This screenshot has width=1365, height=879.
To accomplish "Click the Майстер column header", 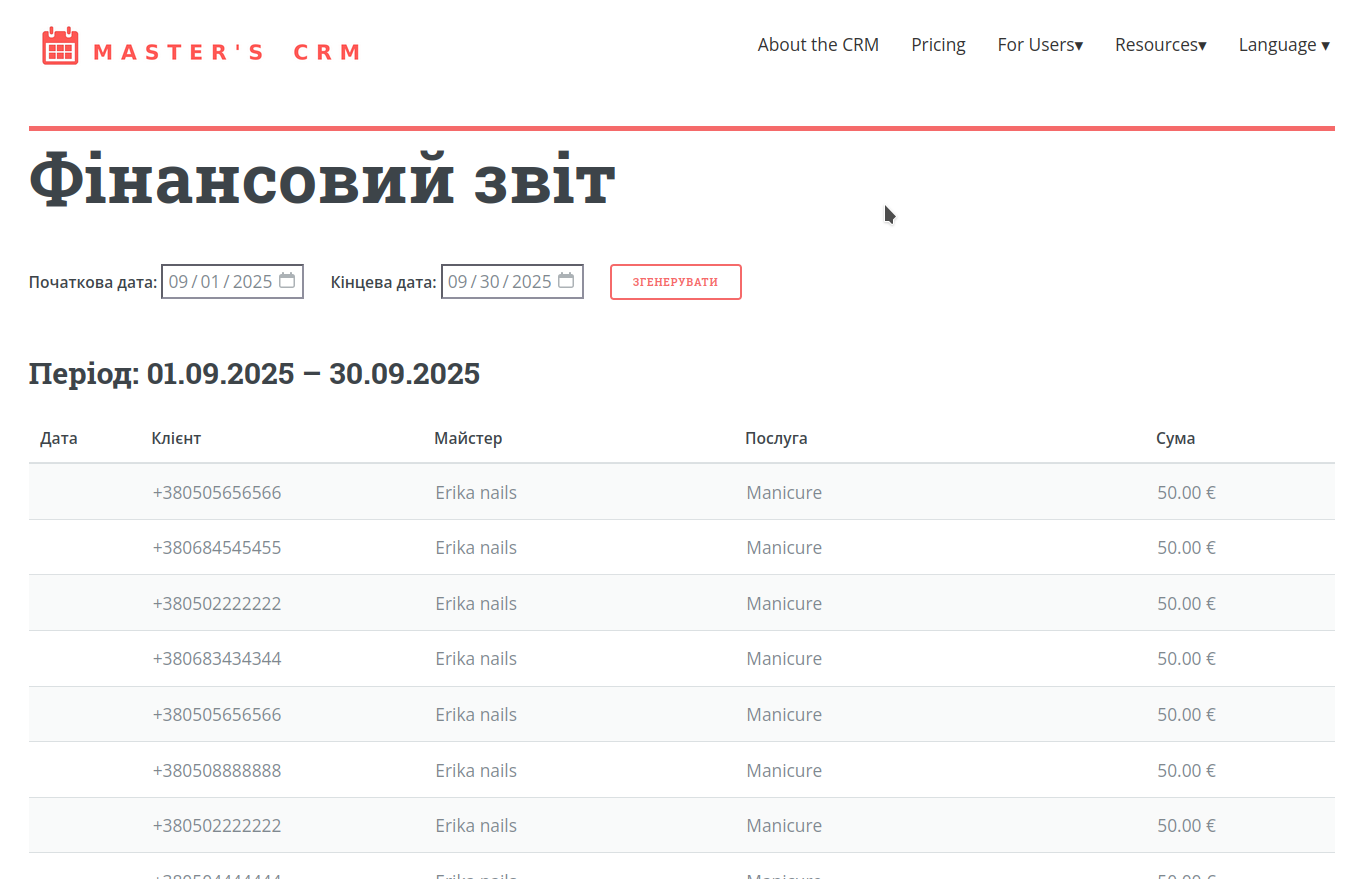I will coord(468,438).
